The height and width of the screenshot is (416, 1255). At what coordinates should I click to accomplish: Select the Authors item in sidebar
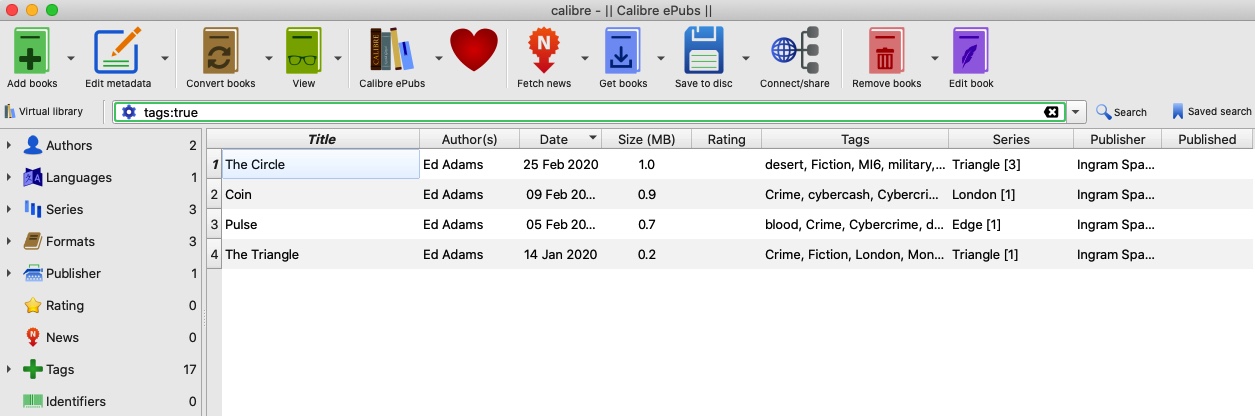pyautogui.click(x=69, y=145)
